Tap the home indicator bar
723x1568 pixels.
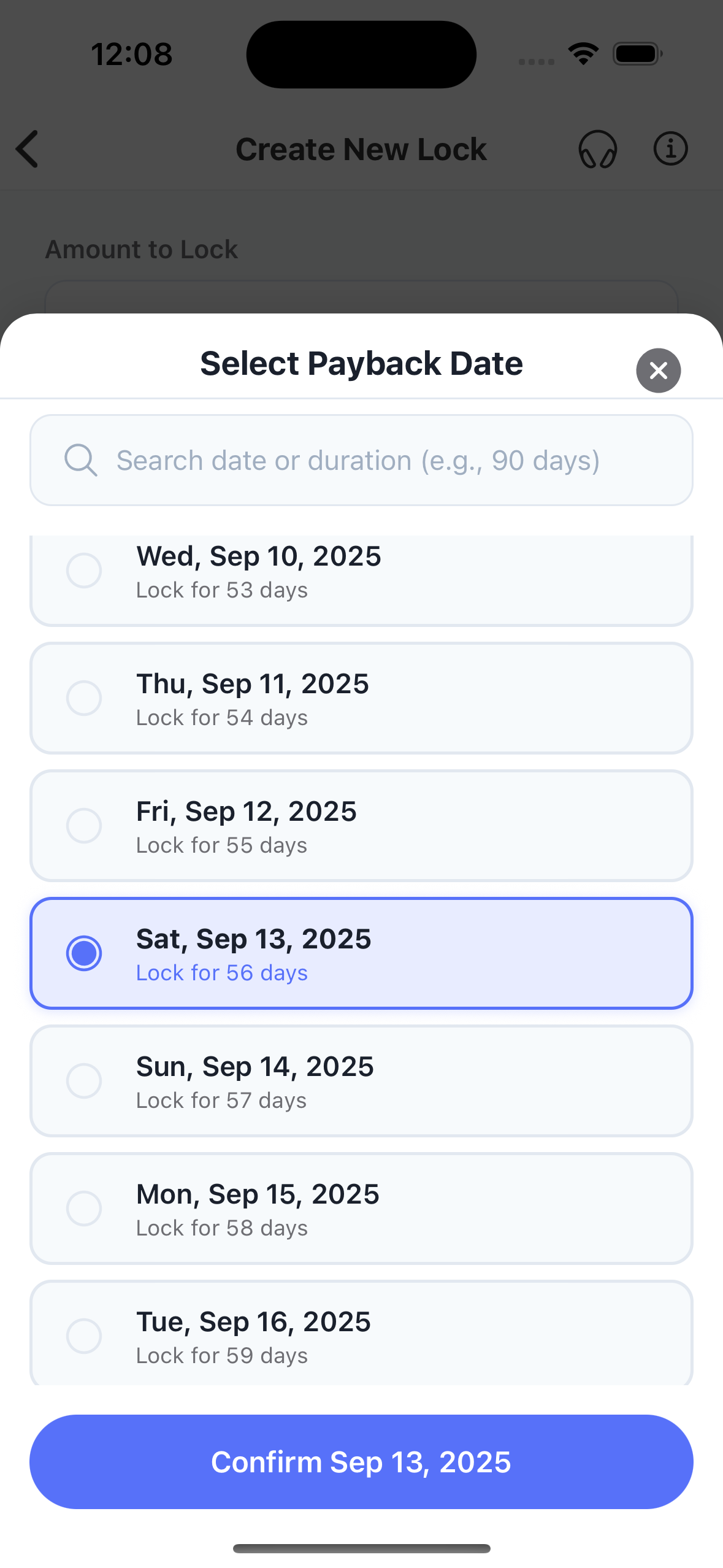[361, 1548]
